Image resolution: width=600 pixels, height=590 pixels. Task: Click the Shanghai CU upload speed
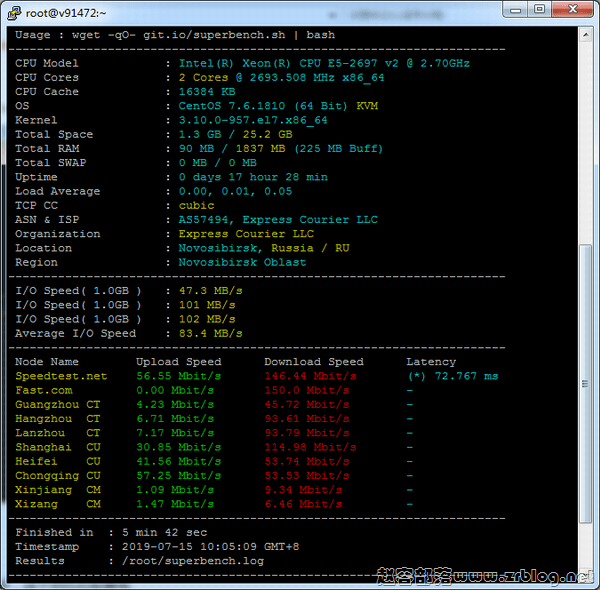pyautogui.click(x=179, y=447)
